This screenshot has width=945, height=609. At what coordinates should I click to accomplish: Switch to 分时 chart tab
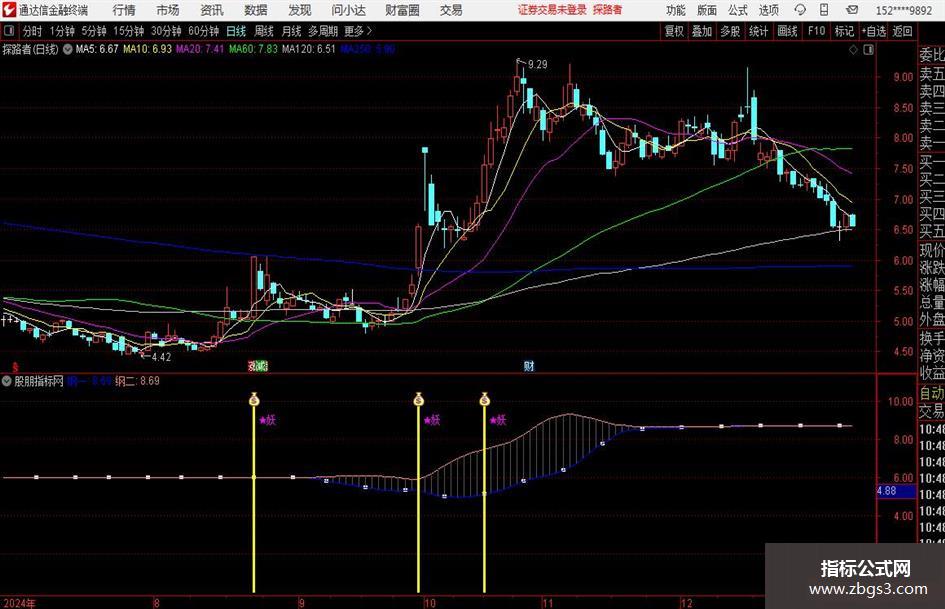[x=33, y=31]
